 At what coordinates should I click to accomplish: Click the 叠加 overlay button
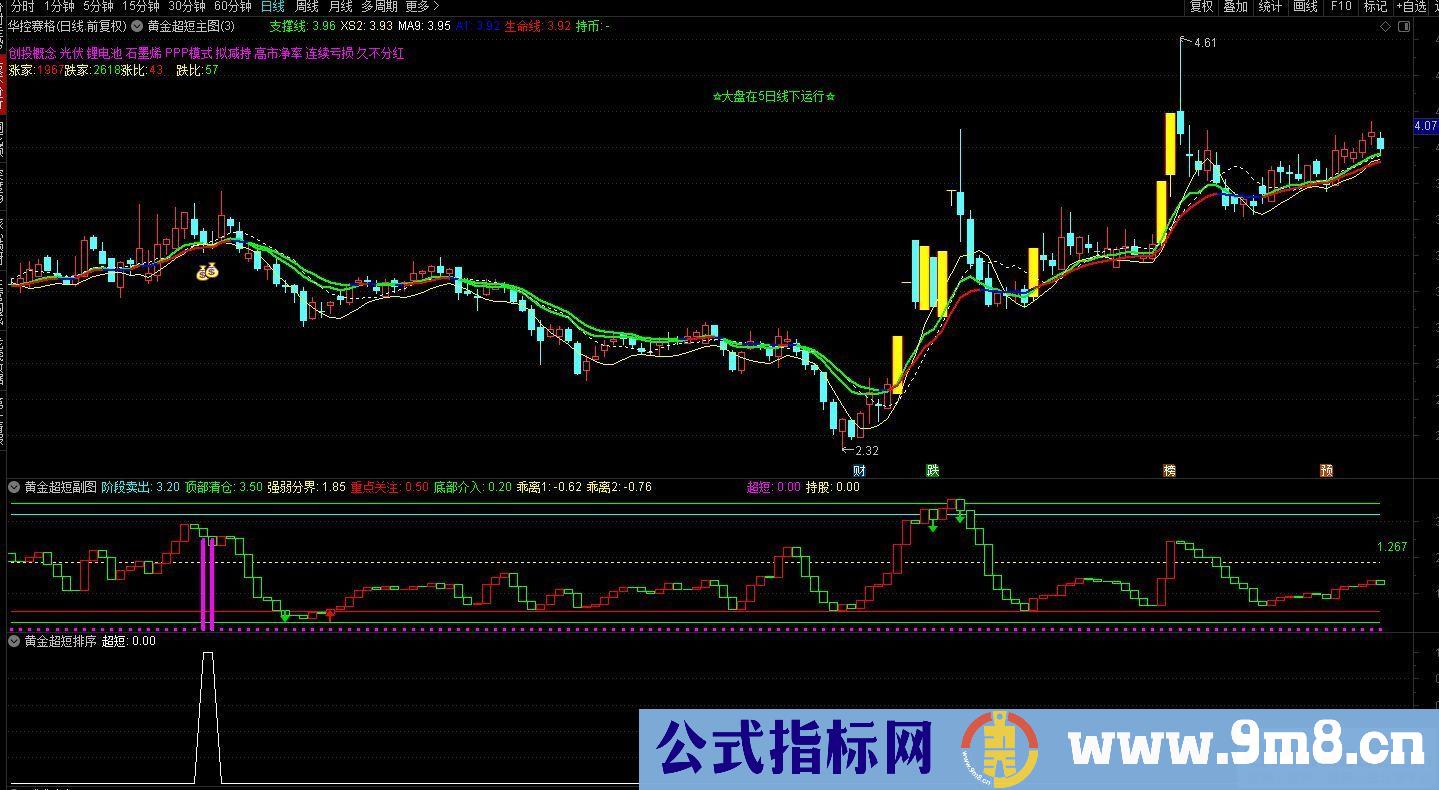click(x=1235, y=7)
